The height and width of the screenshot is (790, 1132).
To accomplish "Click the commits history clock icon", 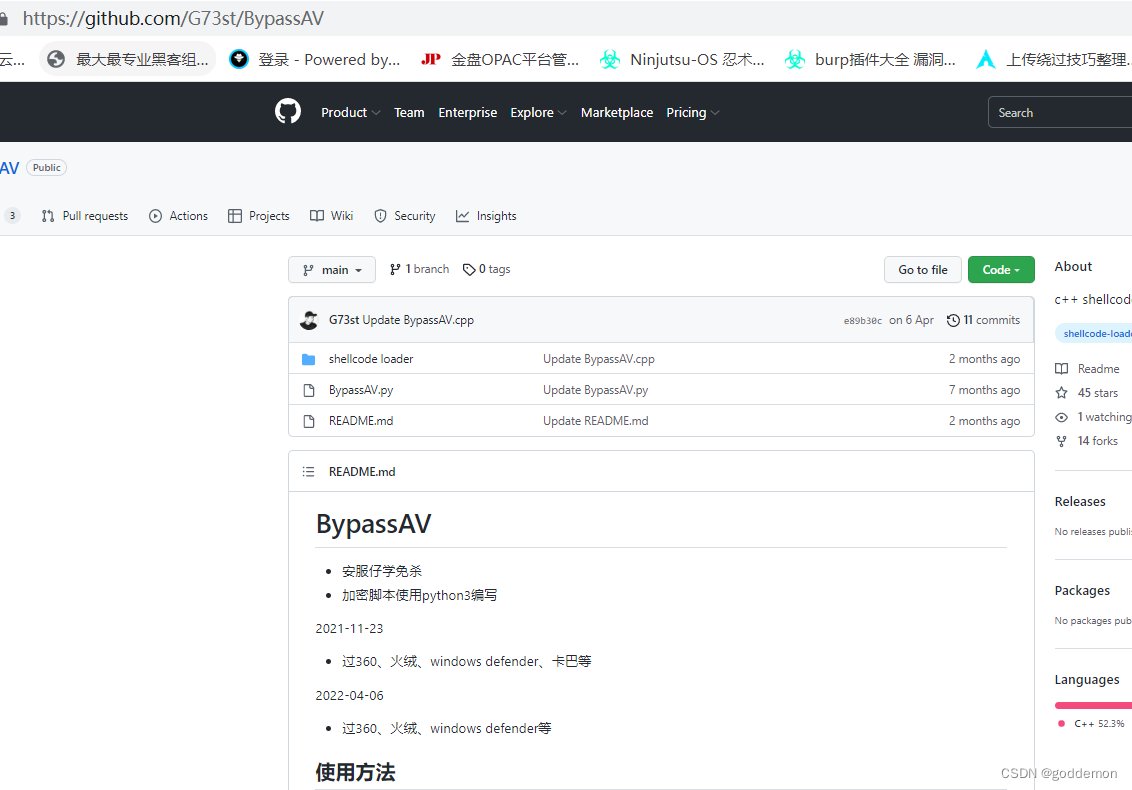I will 953,320.
